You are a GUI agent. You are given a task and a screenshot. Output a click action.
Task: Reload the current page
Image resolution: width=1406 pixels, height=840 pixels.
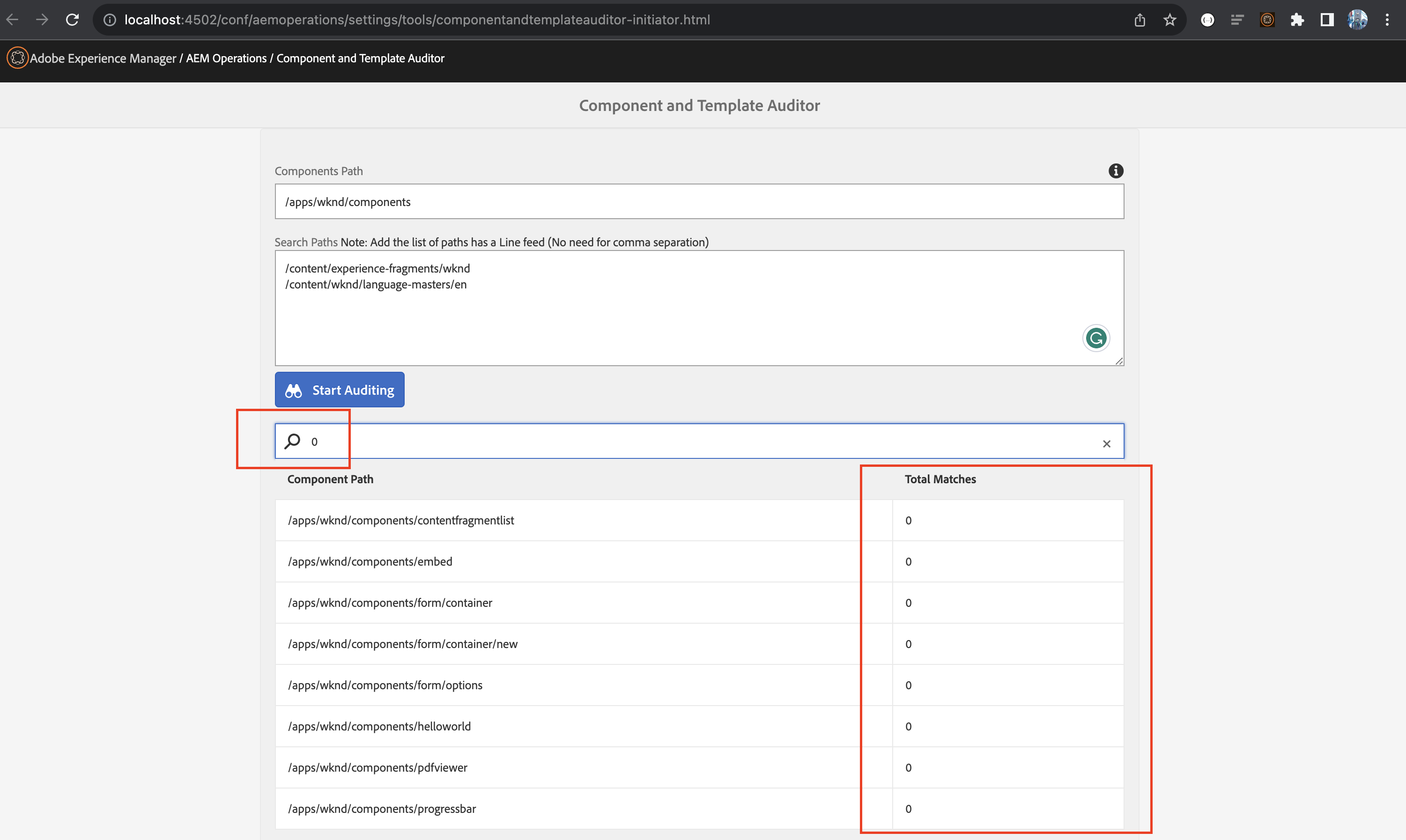(72, 20)
